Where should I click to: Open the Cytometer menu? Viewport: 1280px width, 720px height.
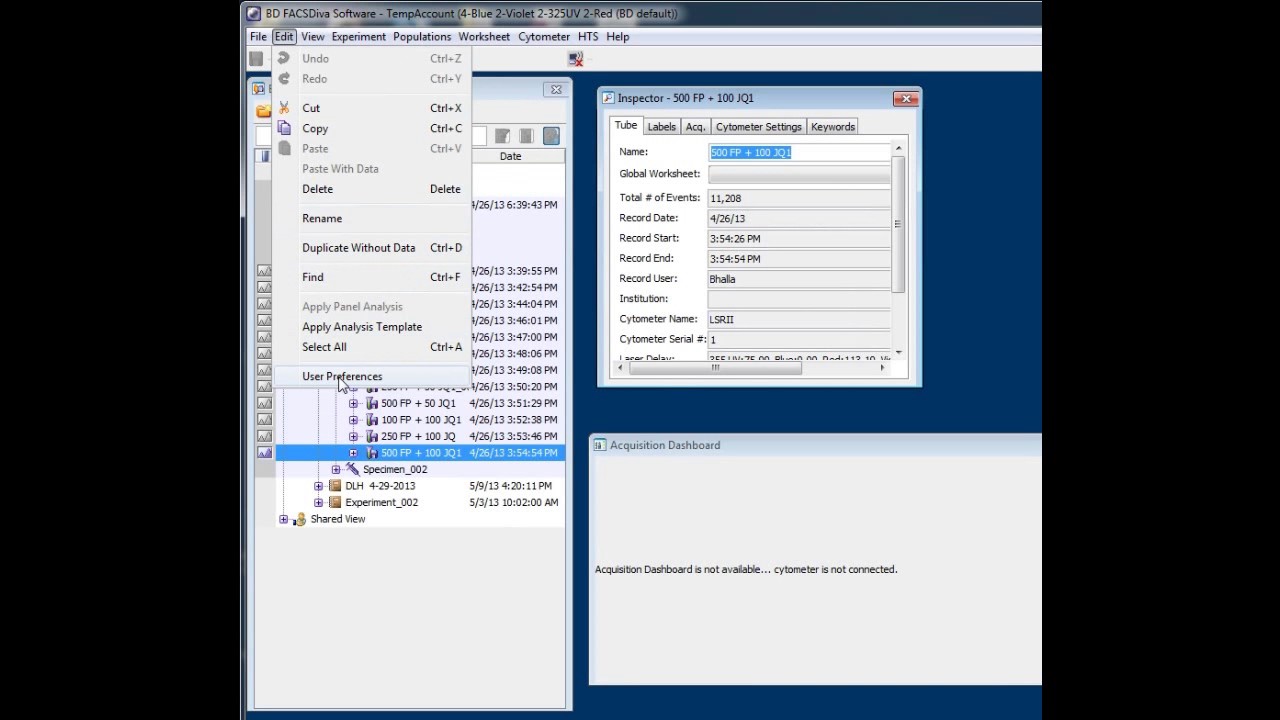tap(544, 37)
